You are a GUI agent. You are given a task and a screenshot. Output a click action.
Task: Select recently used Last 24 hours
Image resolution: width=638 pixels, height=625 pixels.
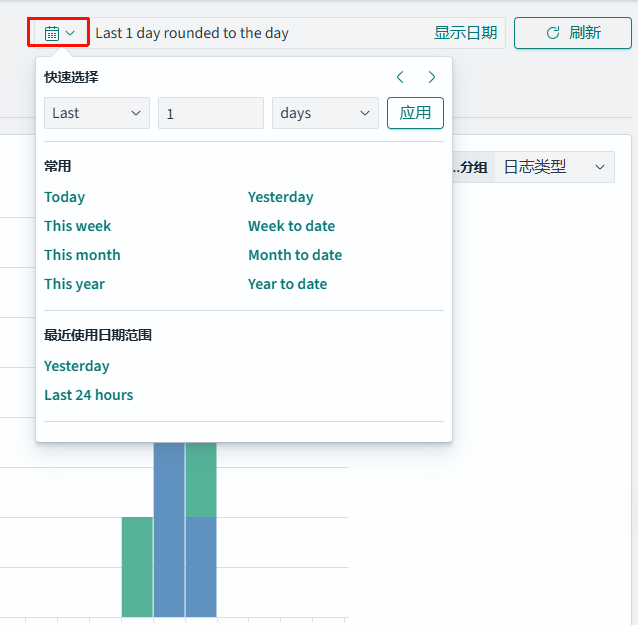89,395
